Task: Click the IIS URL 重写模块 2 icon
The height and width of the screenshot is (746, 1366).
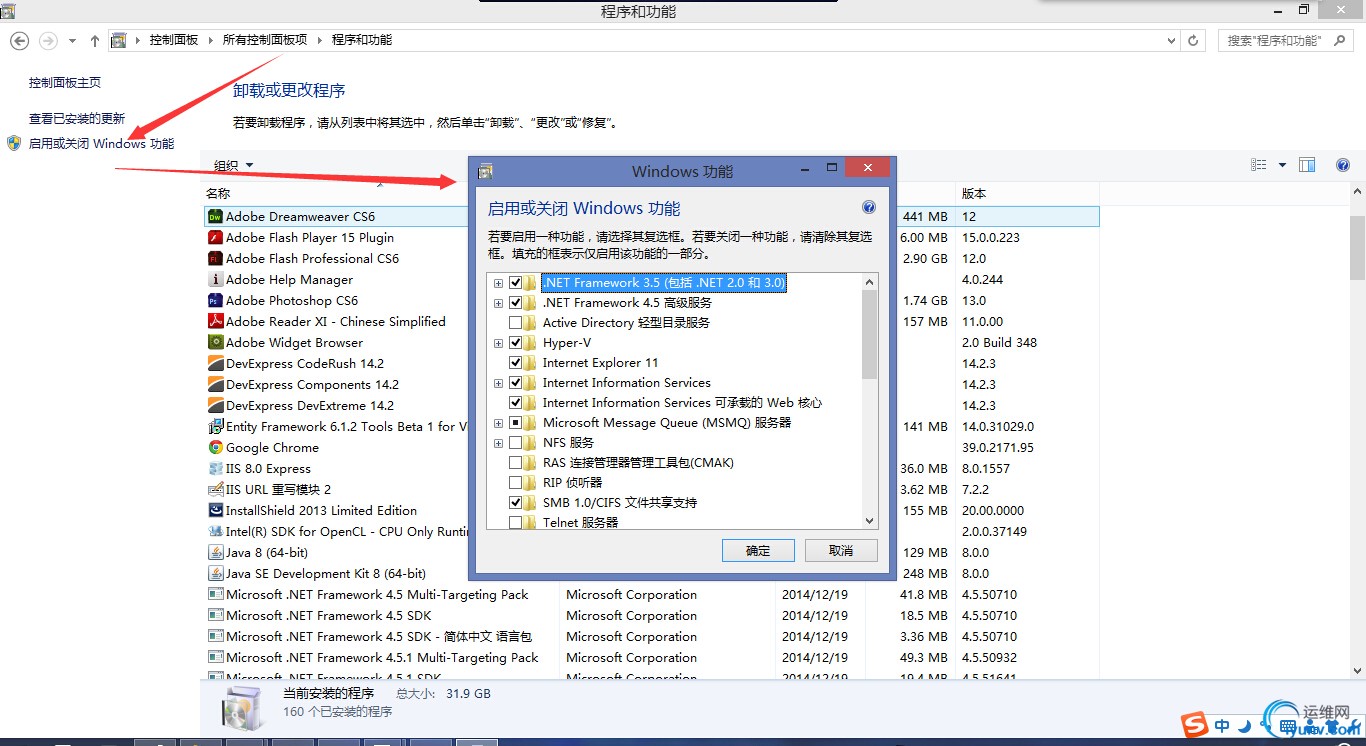Action: coord(215,489)
